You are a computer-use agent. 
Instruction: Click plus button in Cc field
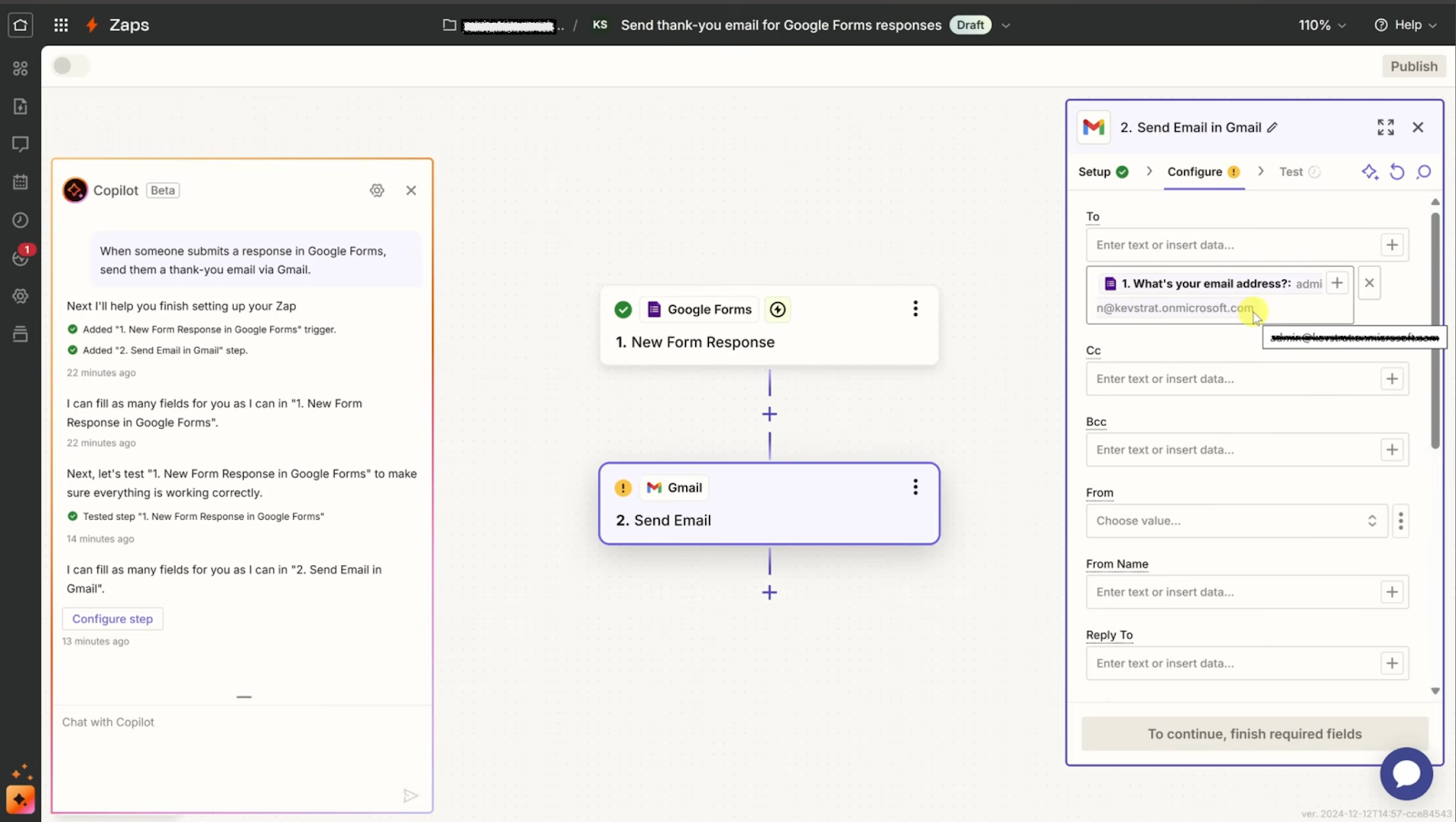click(1391, 379)
